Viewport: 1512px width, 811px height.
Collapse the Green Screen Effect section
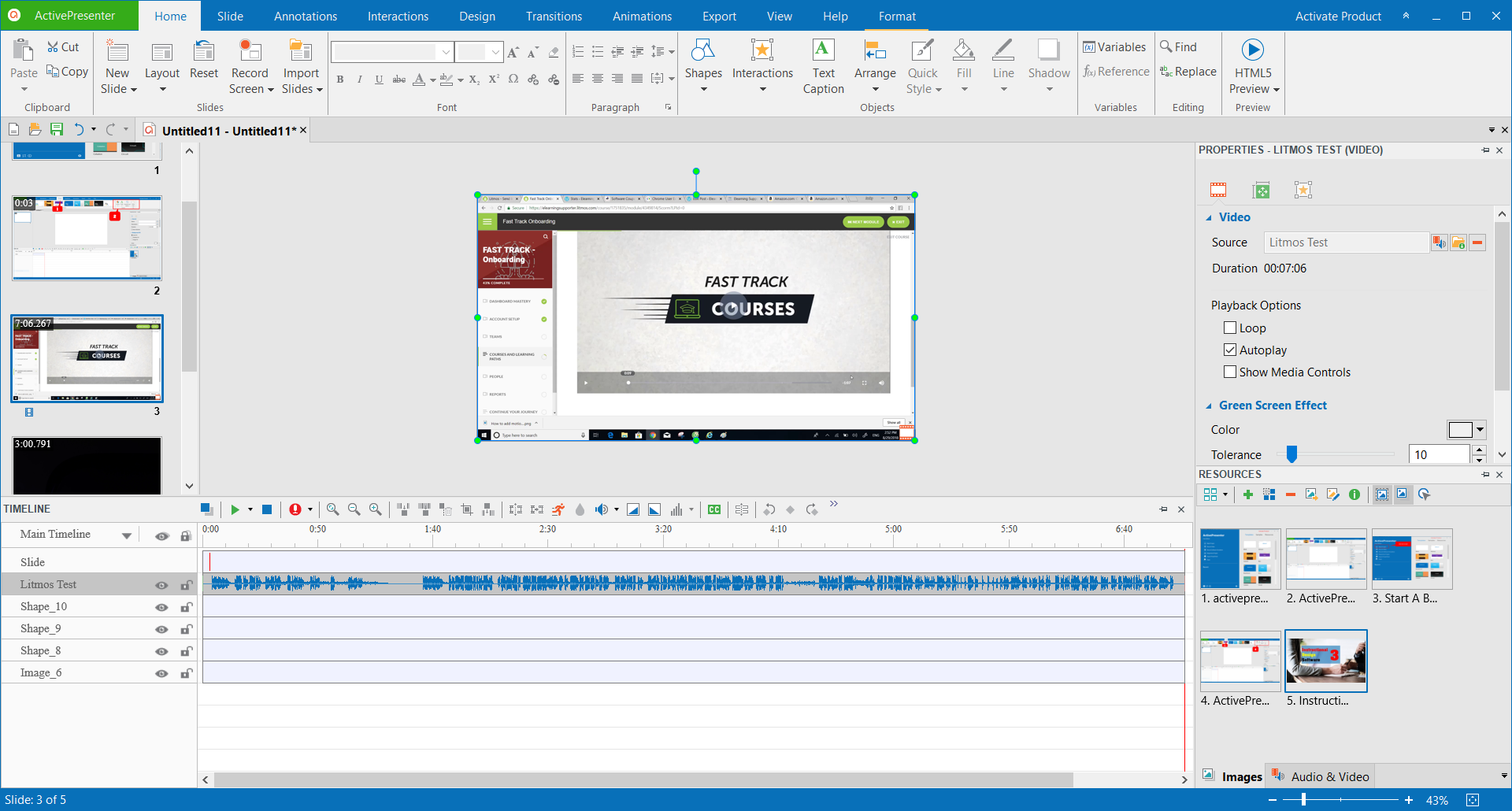(1209, 405)
